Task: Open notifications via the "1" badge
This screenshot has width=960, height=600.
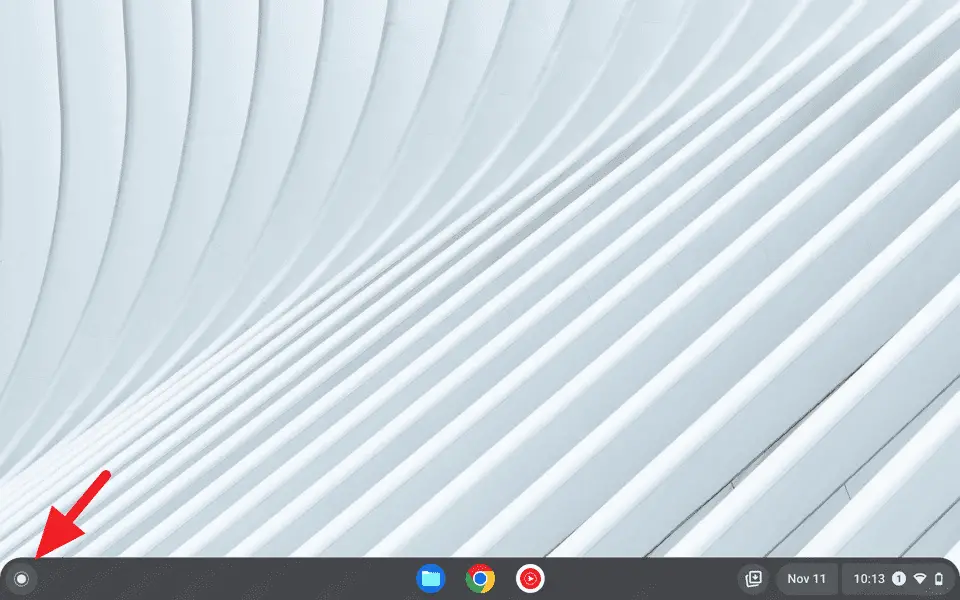Action: click(x=897, y=579)
